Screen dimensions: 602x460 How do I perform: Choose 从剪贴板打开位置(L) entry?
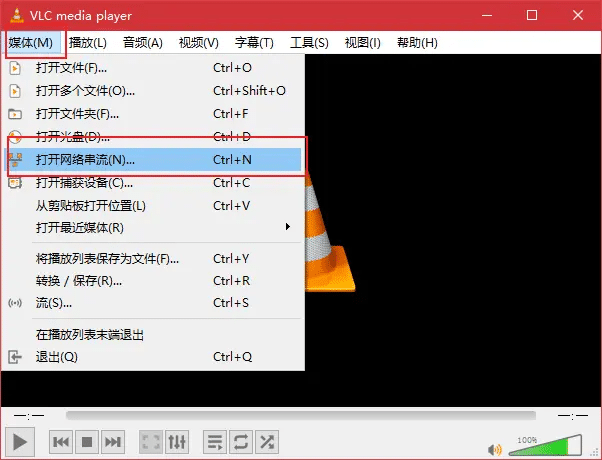click(153, 205)
